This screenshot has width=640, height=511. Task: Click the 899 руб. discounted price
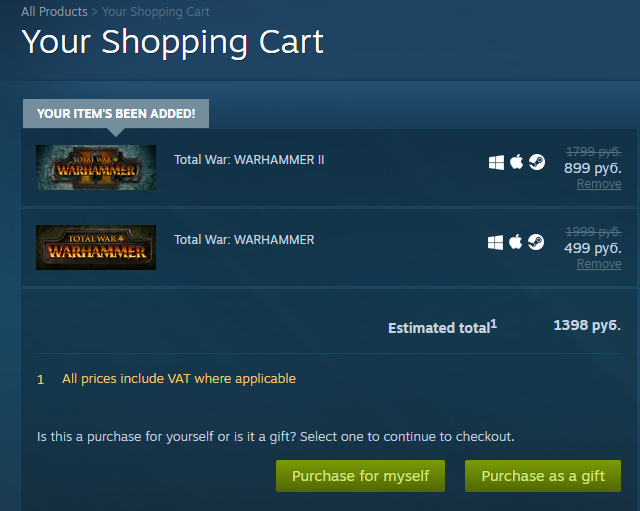point(592,168)
